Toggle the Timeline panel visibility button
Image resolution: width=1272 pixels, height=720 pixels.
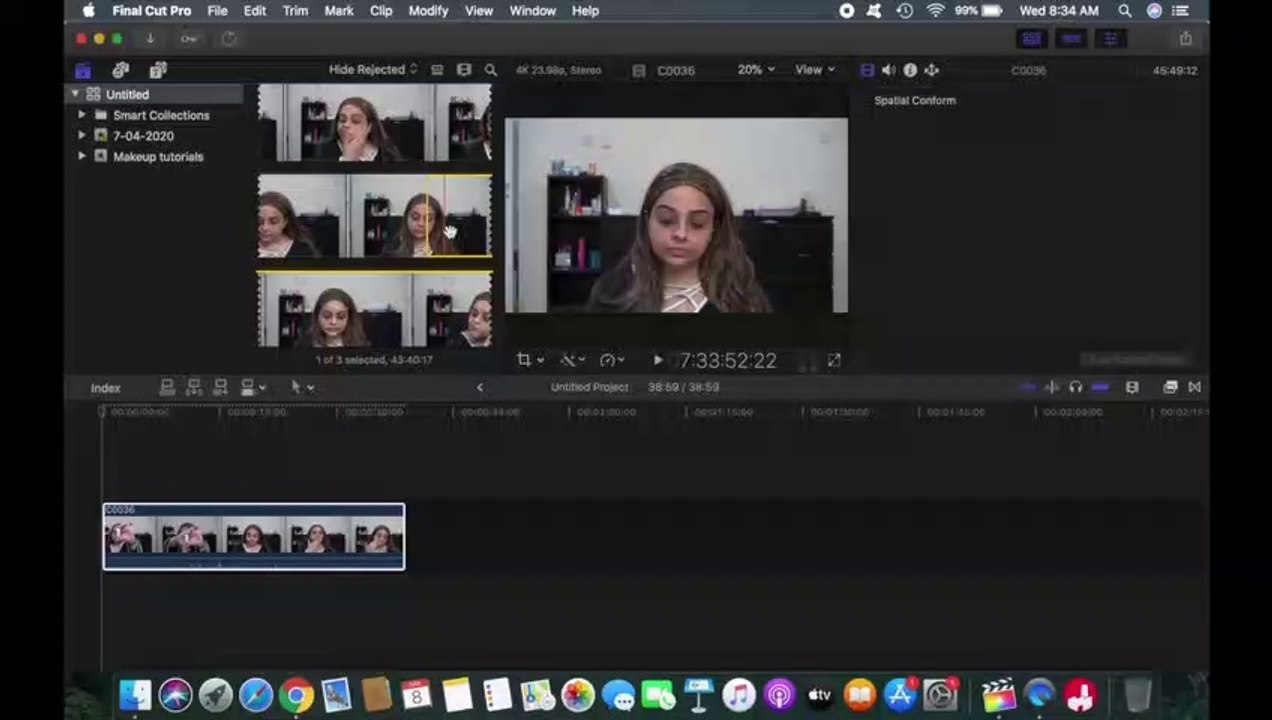click(1072, 39)
